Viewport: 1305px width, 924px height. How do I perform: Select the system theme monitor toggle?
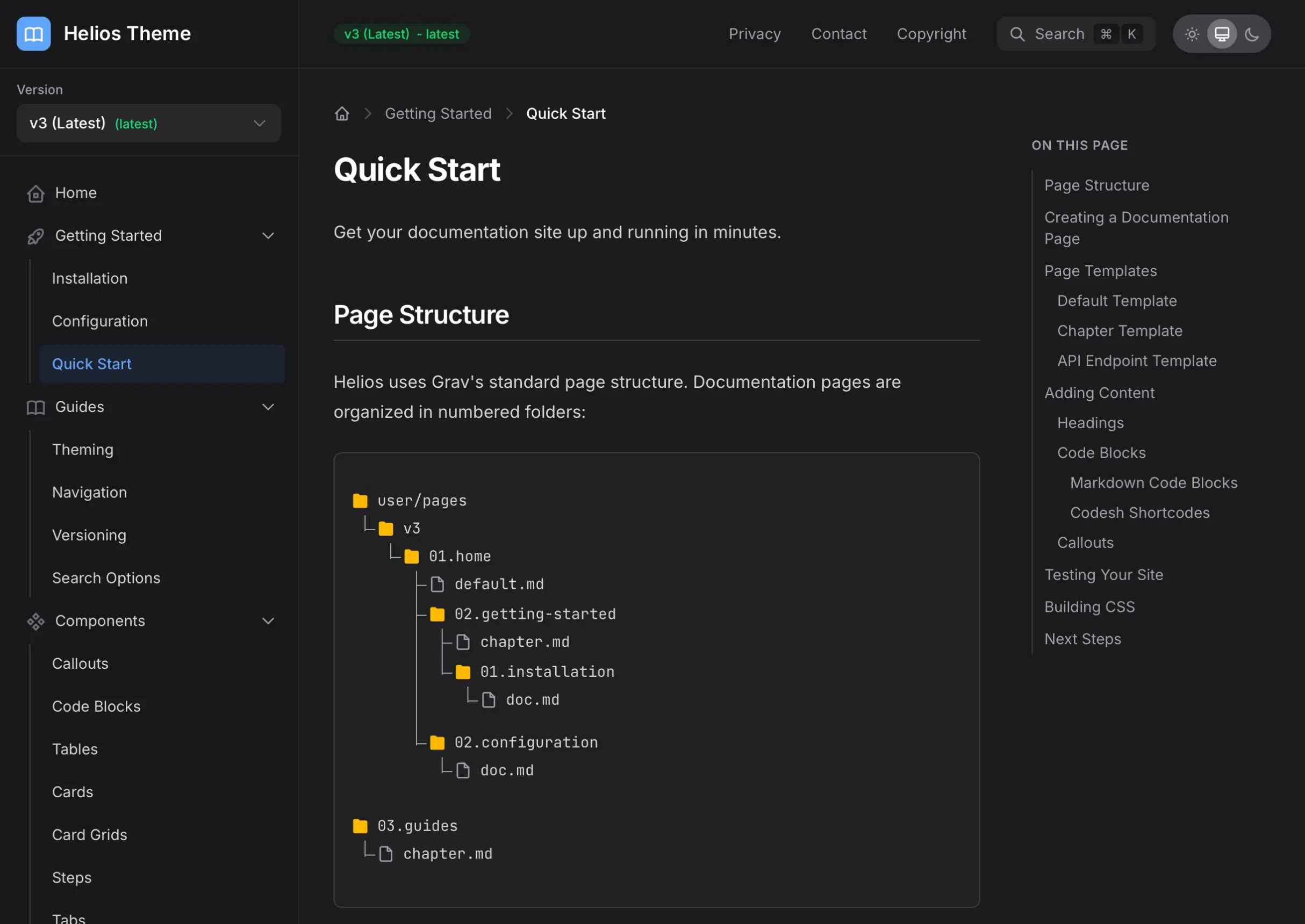coord(1221,34)
